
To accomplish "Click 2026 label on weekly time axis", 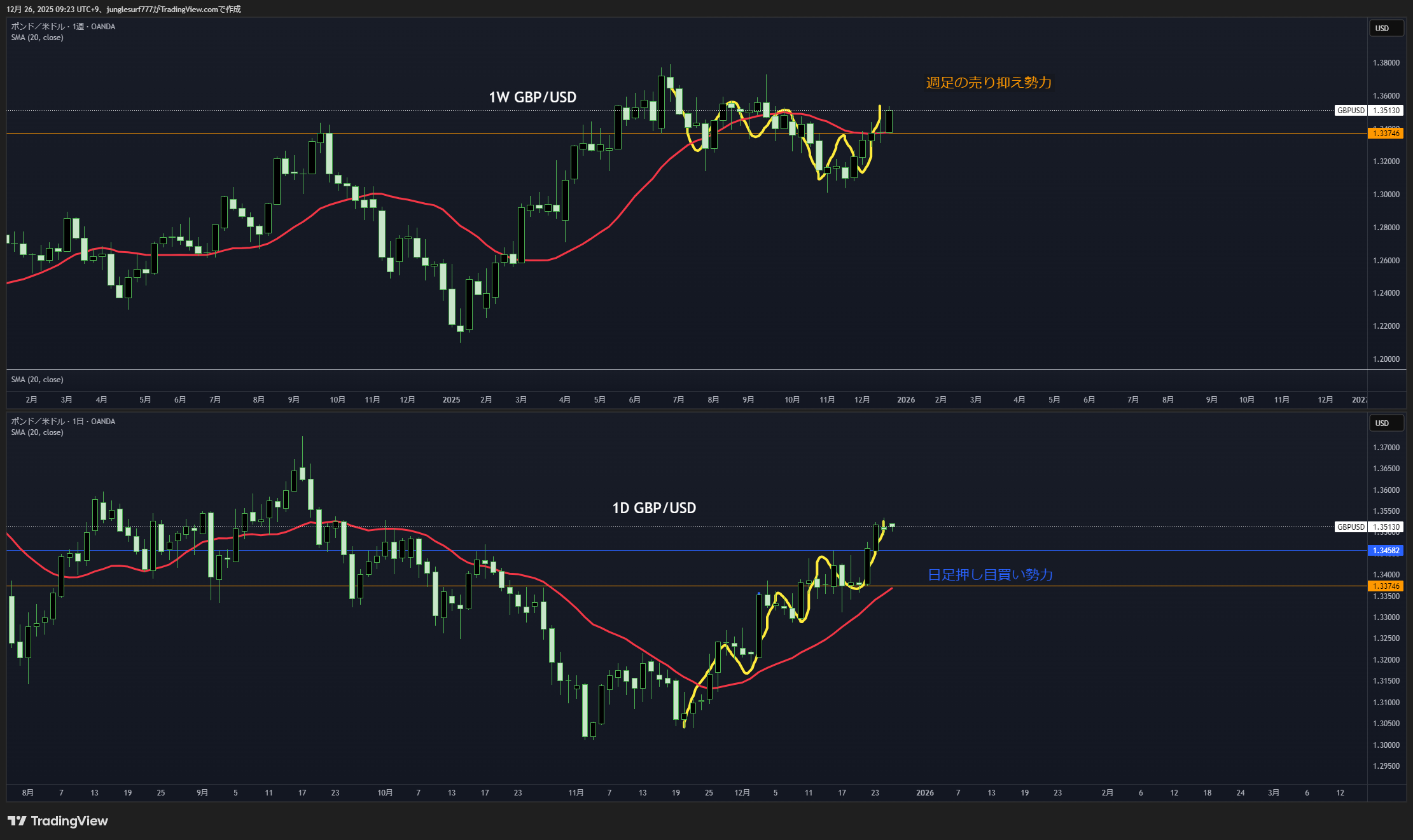I will pyautogui.click(x=905, y=400).
